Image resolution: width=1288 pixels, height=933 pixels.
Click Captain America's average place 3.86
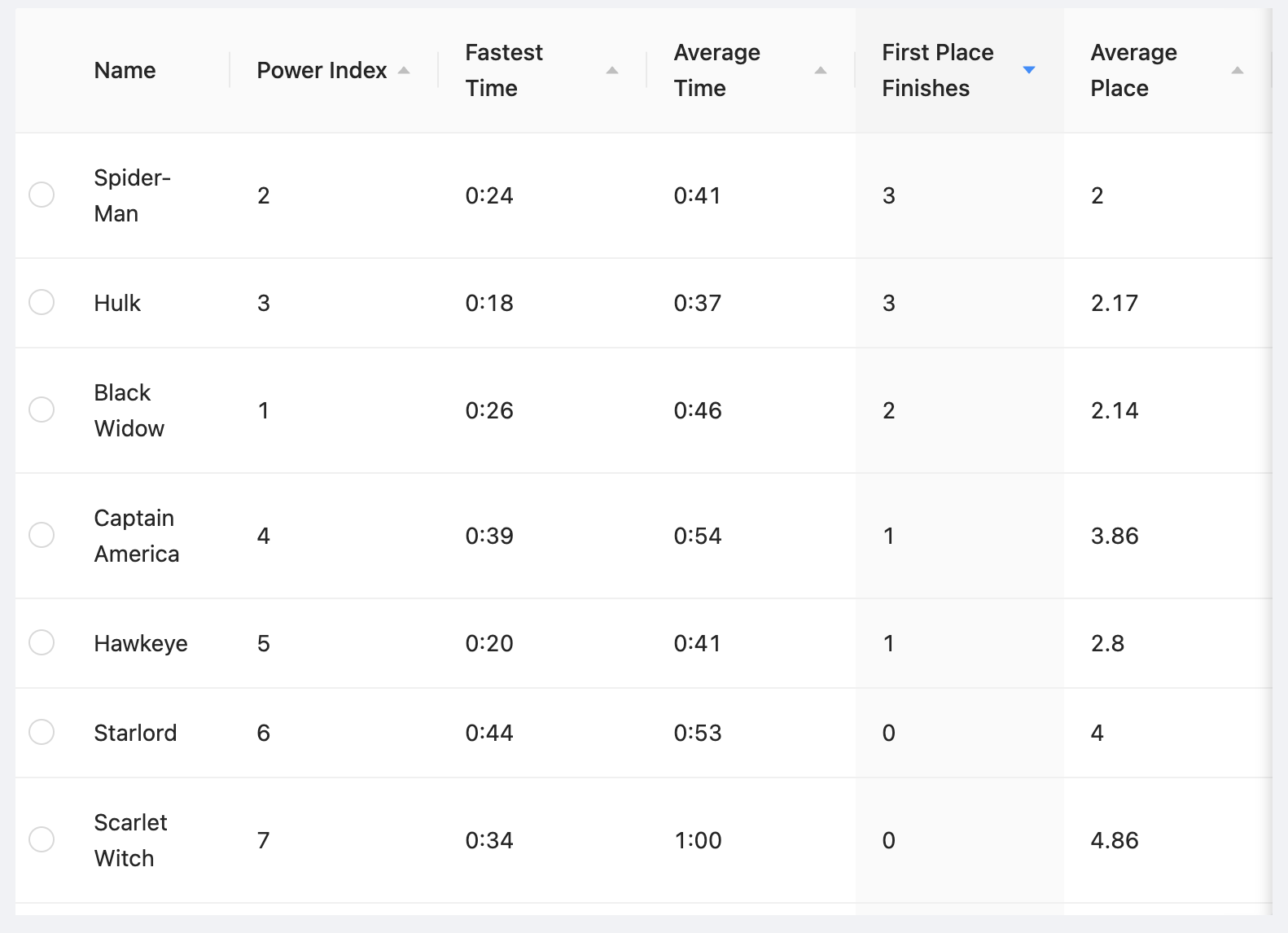coord(1115,536)
